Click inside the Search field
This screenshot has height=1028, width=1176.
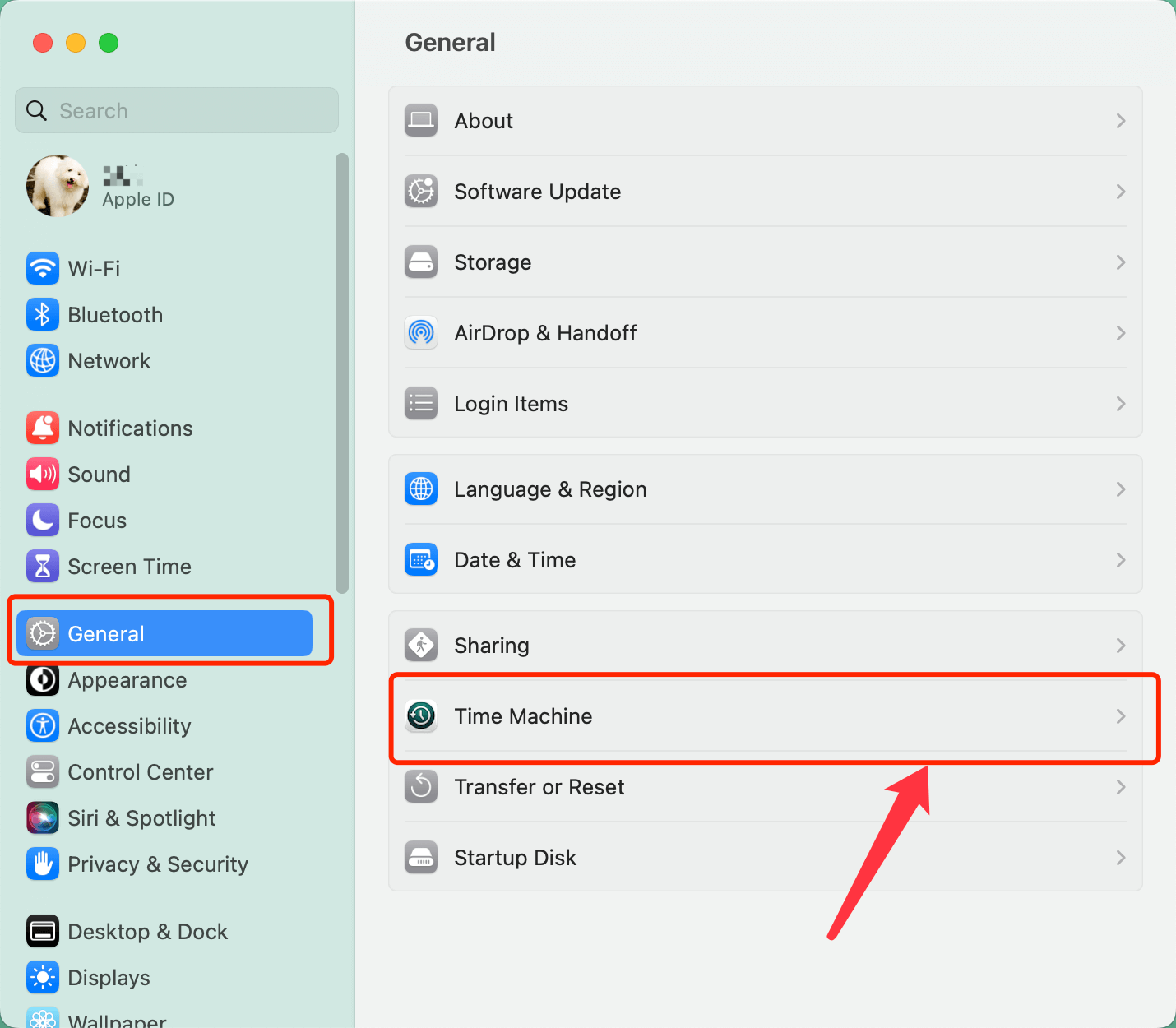tap(176, 110)
